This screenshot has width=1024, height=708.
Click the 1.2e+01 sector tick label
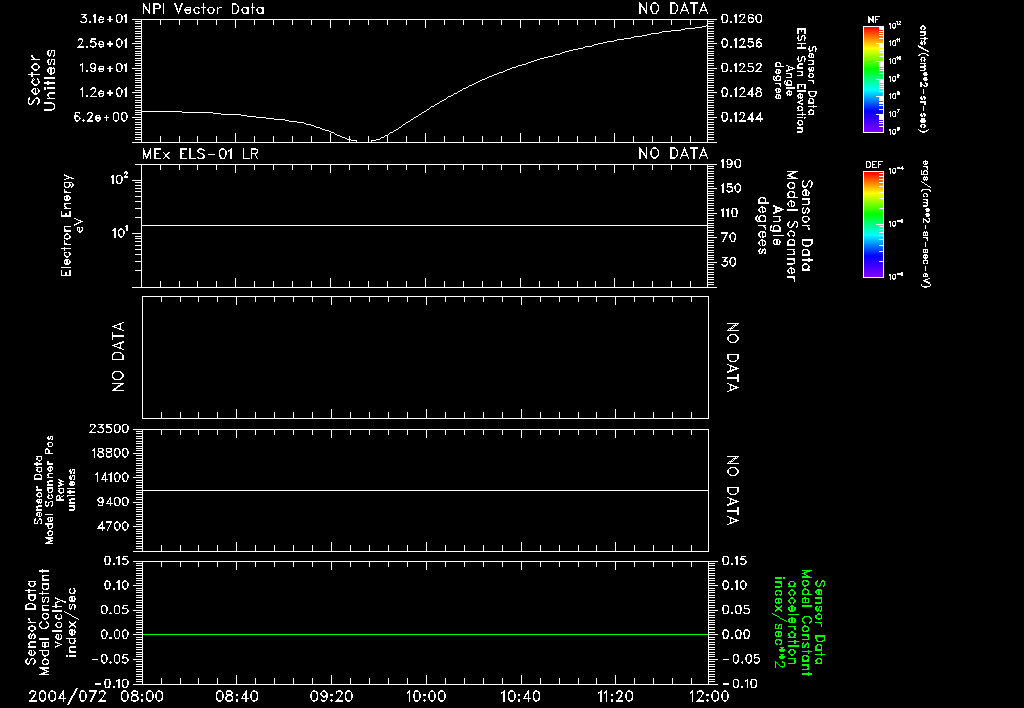(104, 93)
